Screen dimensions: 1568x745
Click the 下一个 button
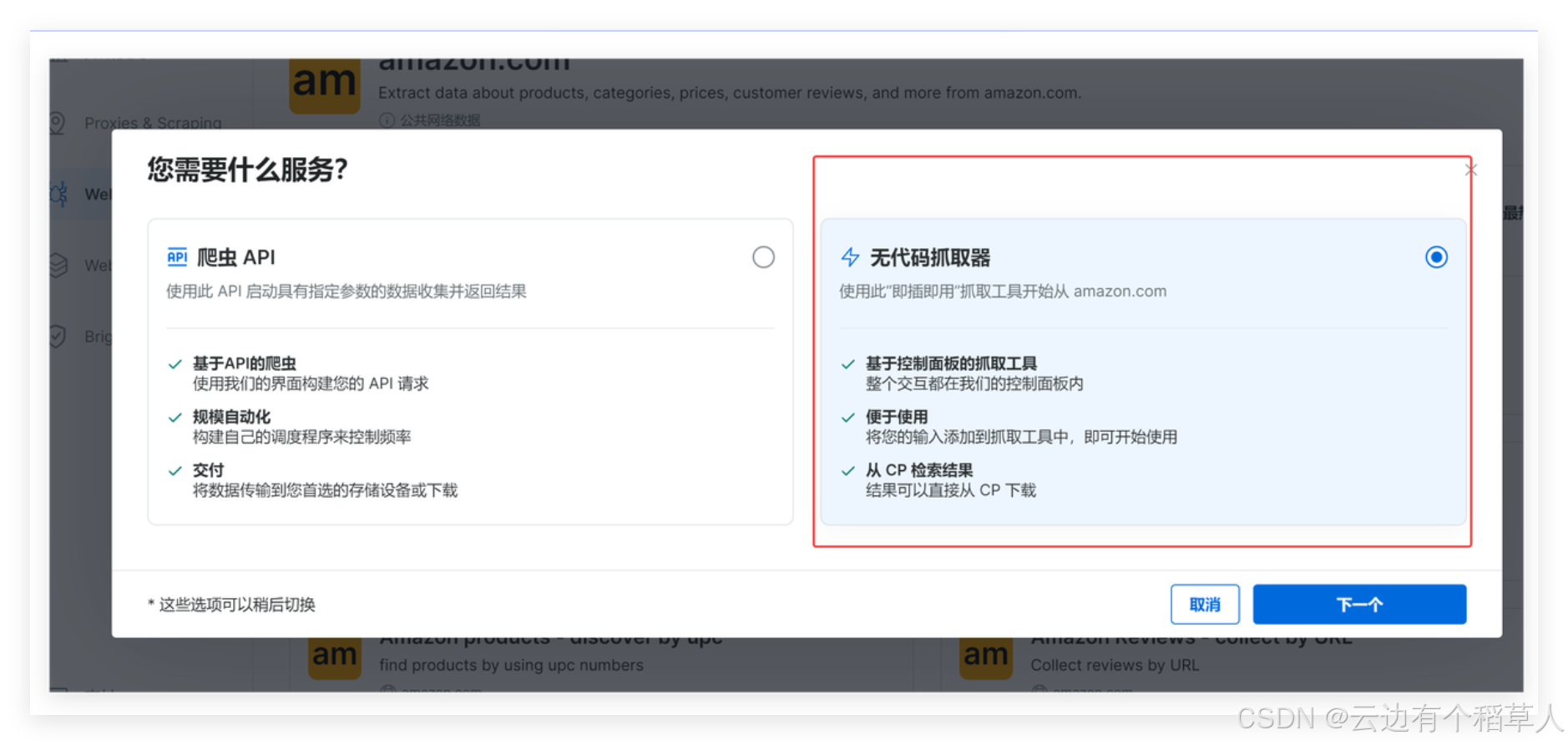1359,604
